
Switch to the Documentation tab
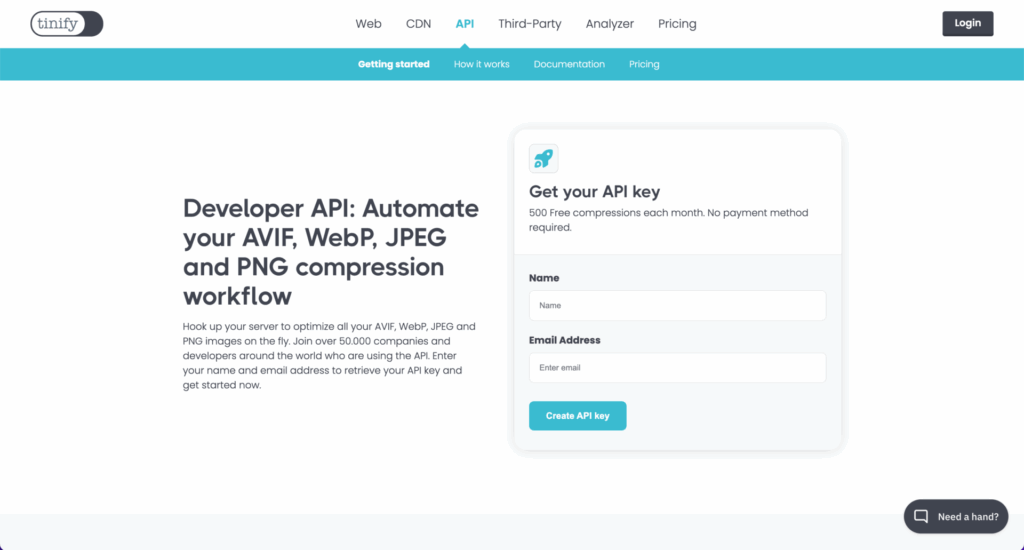point(569,64)
